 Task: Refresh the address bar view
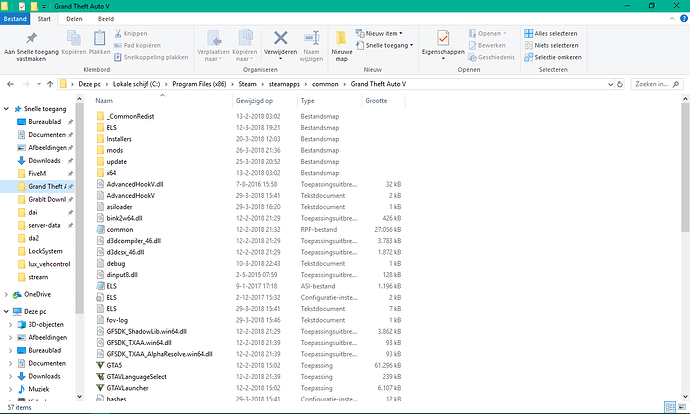pos(620,84)
